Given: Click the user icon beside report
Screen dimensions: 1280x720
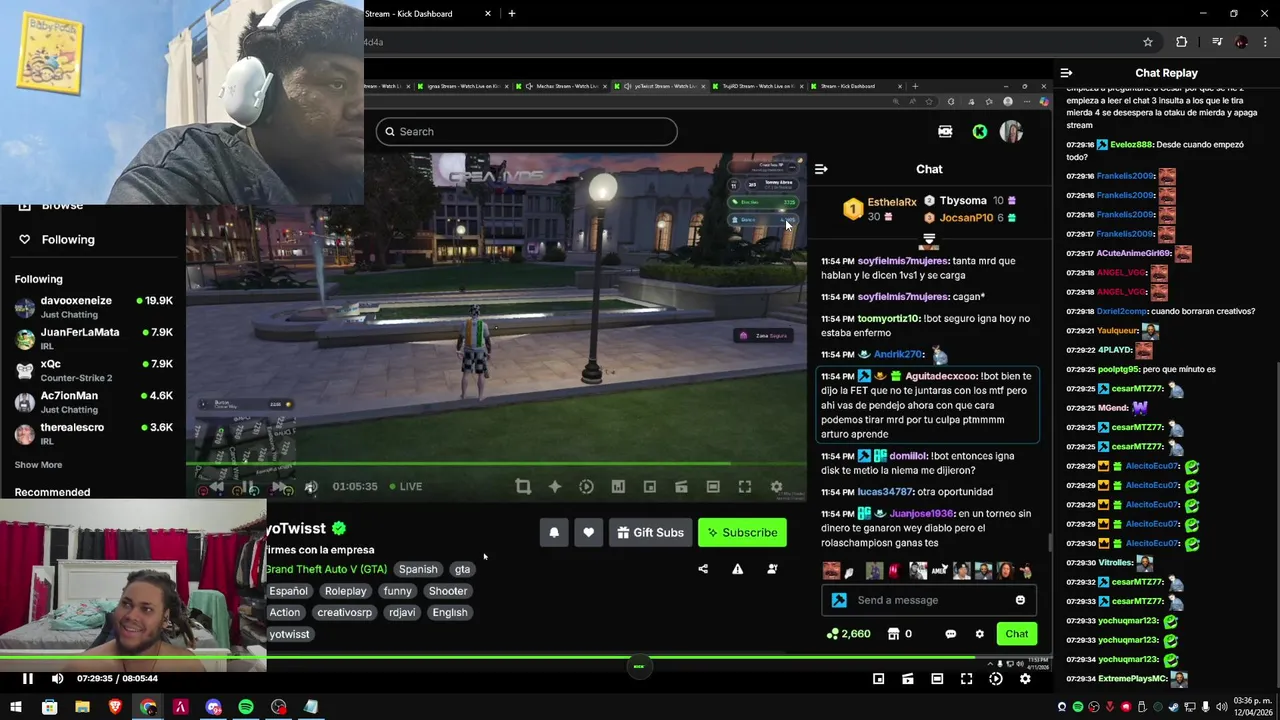Looking at the screenshot, I should (x=772, y=569).
